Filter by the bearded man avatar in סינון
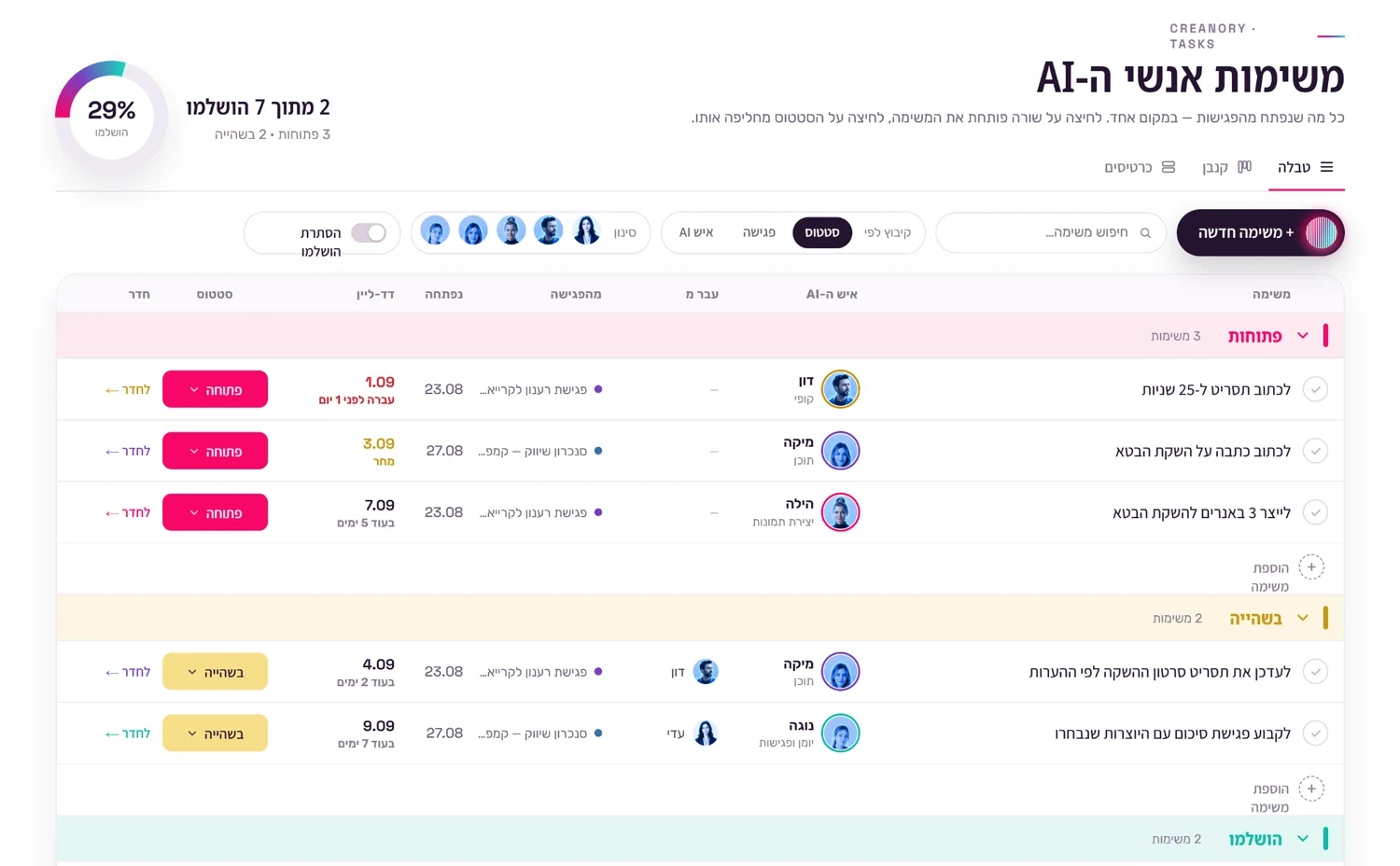The height and width of the screenshot is (866, 1400). [548, 230]
